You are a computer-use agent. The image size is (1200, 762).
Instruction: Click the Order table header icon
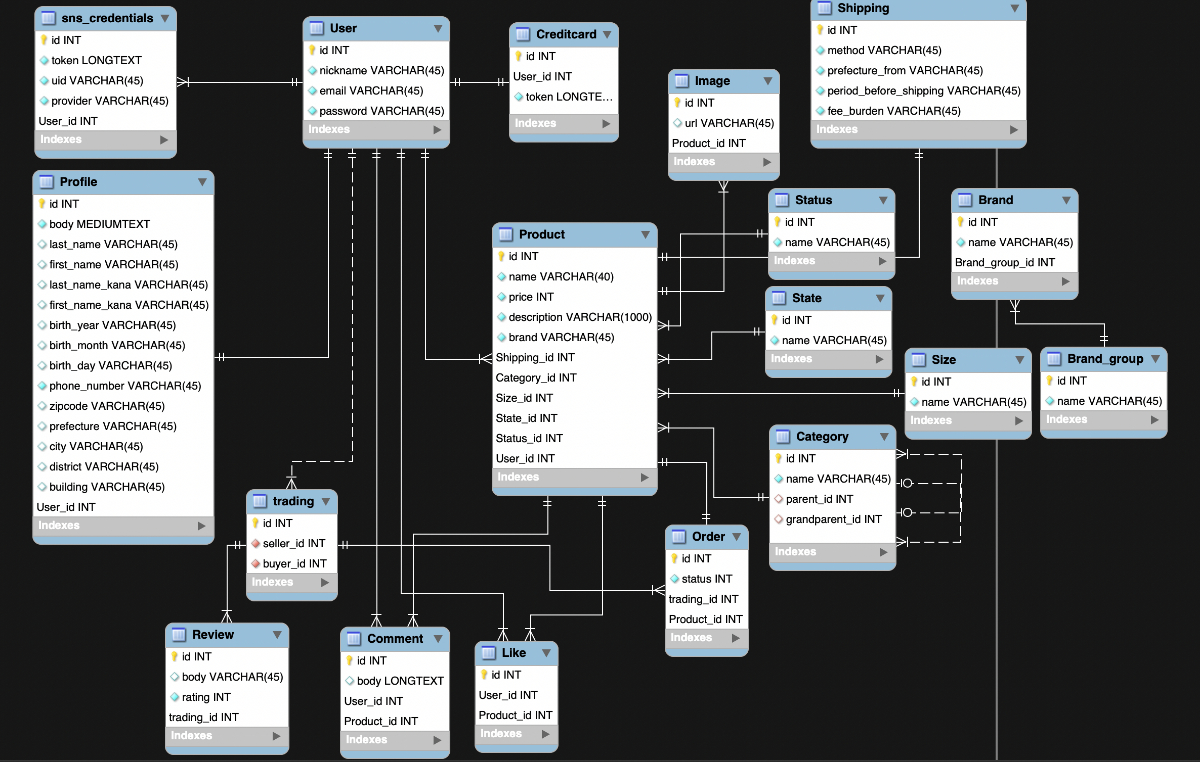pos(678,537)
